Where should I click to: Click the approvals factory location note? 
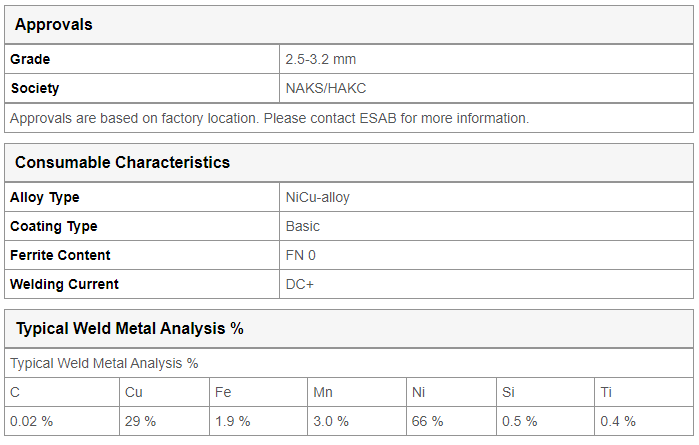coord(269,118)
